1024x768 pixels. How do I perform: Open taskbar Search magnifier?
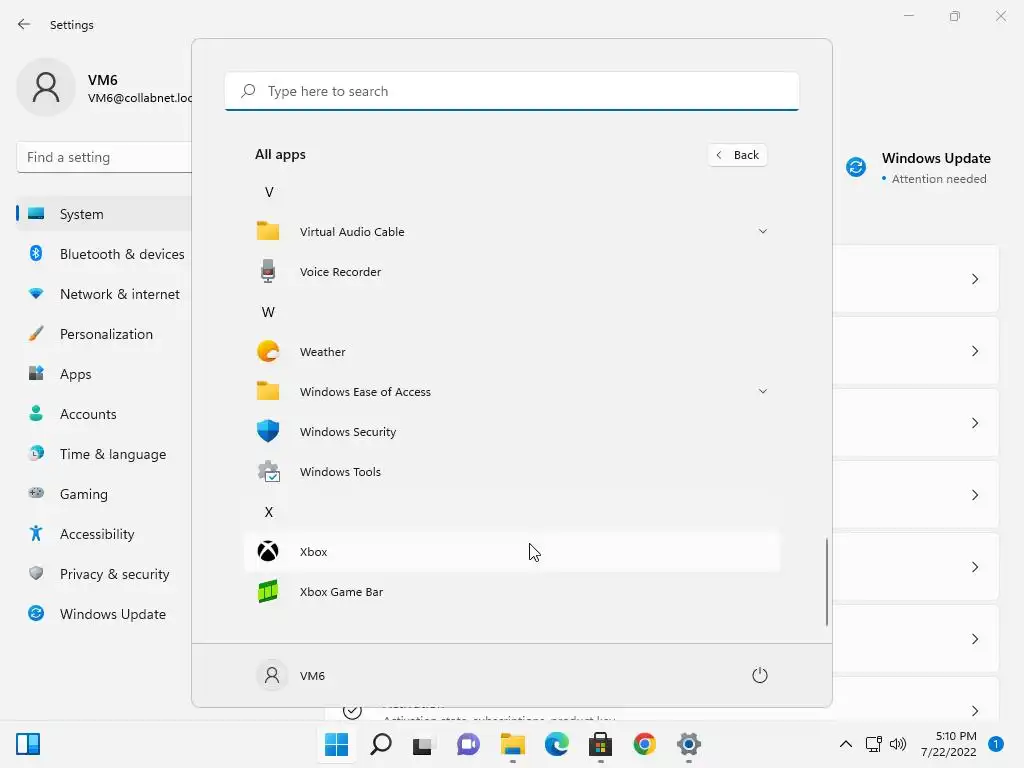pos(381,744)
